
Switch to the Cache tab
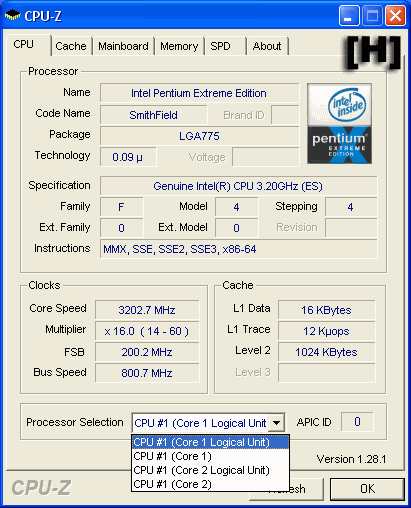tap(71, 46)
